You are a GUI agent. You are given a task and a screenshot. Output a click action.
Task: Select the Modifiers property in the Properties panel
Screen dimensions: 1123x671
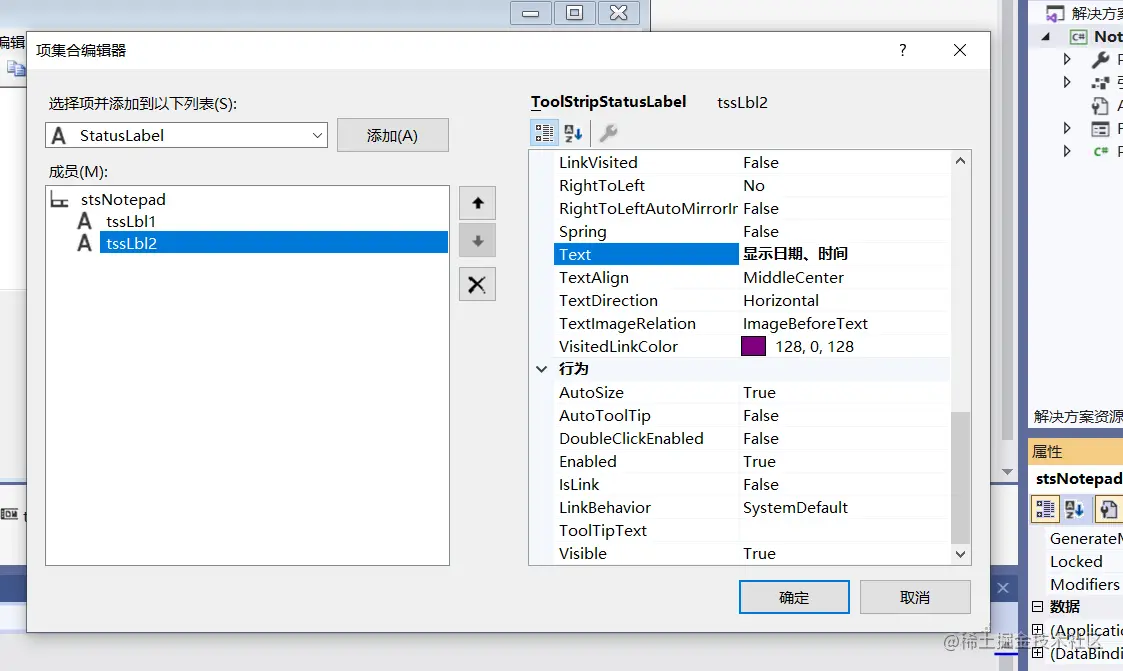pyautogui.click(x=1084, y=584)
